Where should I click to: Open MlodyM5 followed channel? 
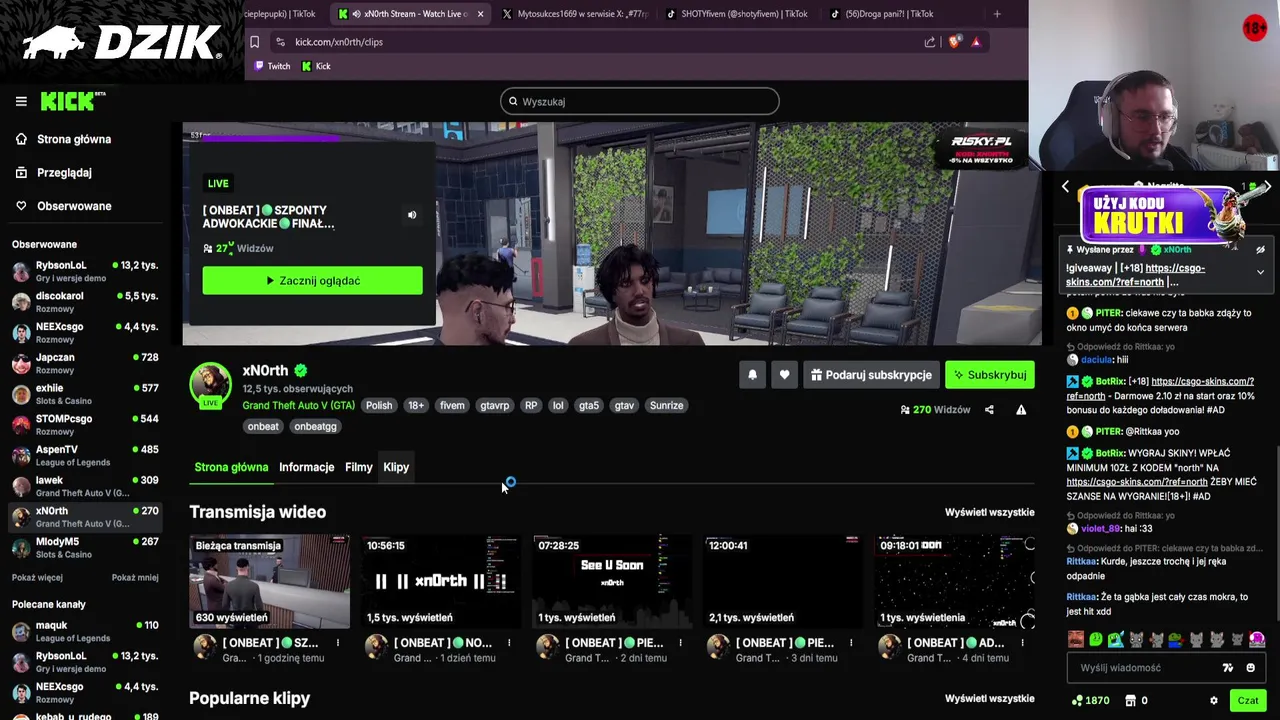coord(85,547)
